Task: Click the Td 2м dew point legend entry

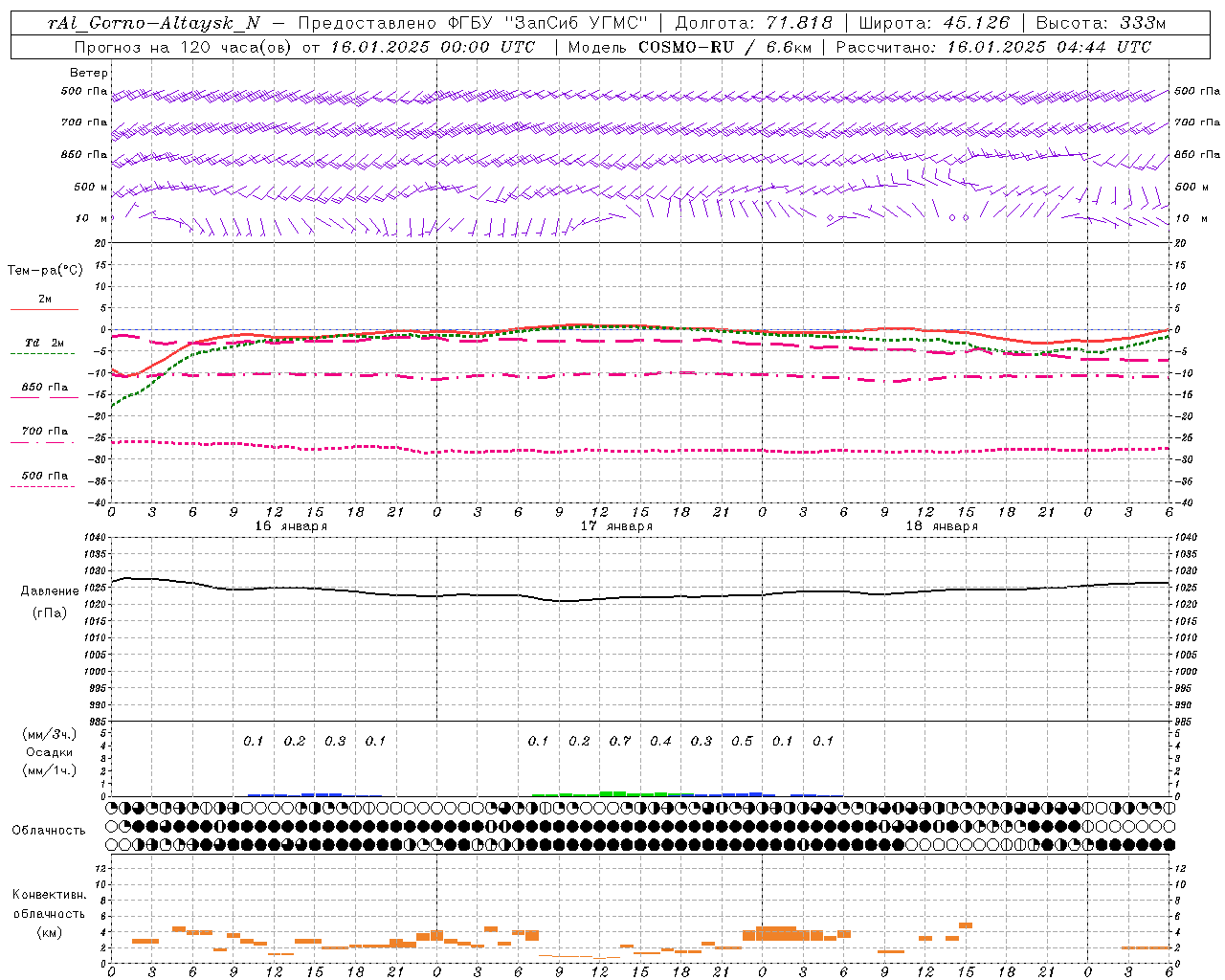Action: 44,343
